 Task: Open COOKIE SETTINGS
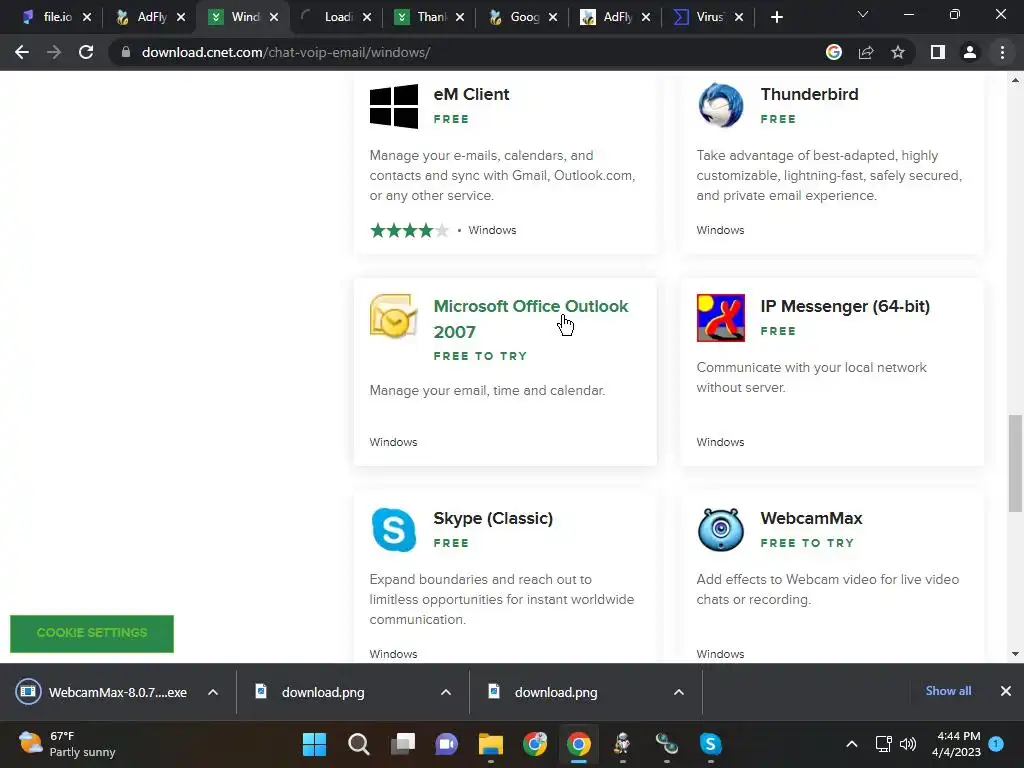(x=92, y=633)
